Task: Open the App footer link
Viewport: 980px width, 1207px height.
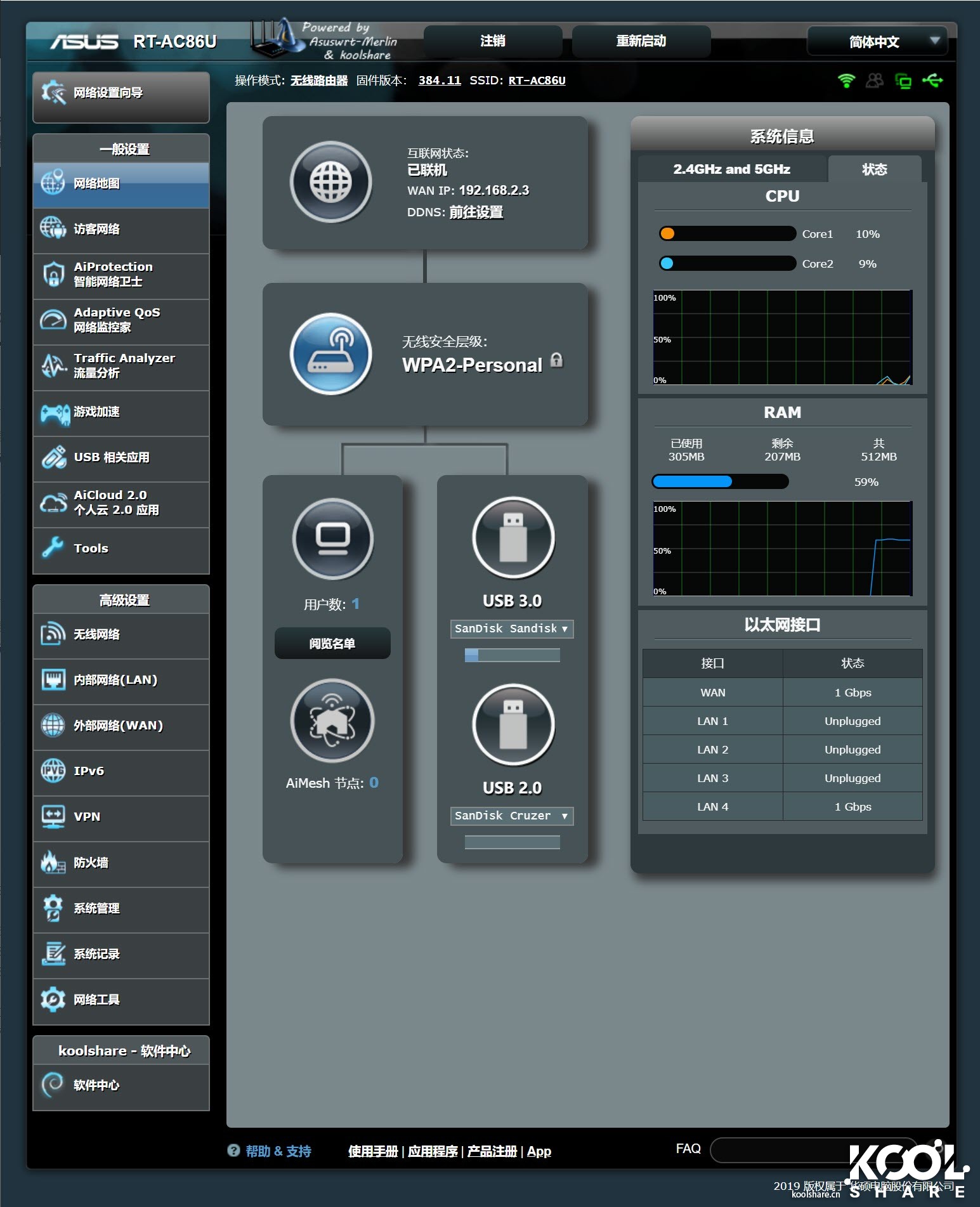Action: (x=539, y=1151)
